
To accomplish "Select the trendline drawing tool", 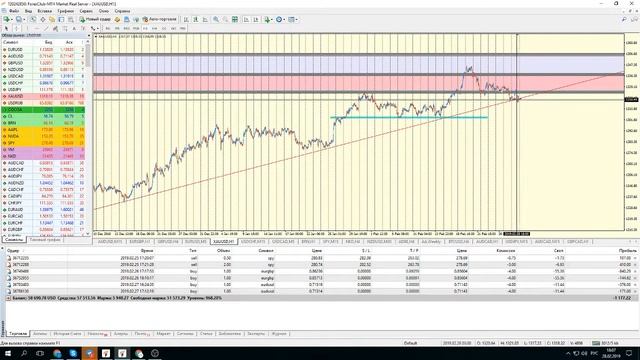I will (x=46, y=28).
